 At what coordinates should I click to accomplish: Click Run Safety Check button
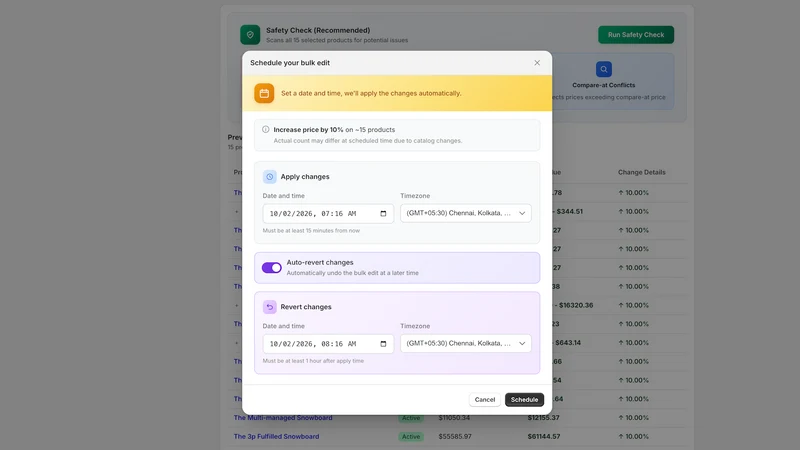coord(636,35)
